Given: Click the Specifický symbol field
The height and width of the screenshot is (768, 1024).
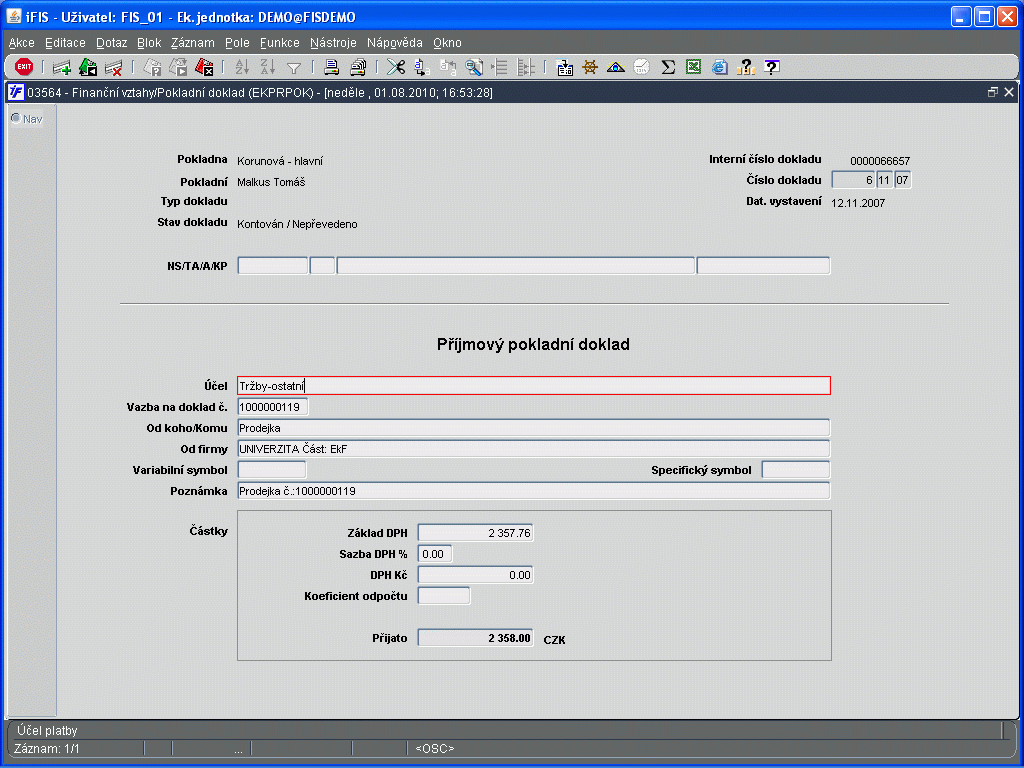Looking at the screenshot, I should pos(795,470).
